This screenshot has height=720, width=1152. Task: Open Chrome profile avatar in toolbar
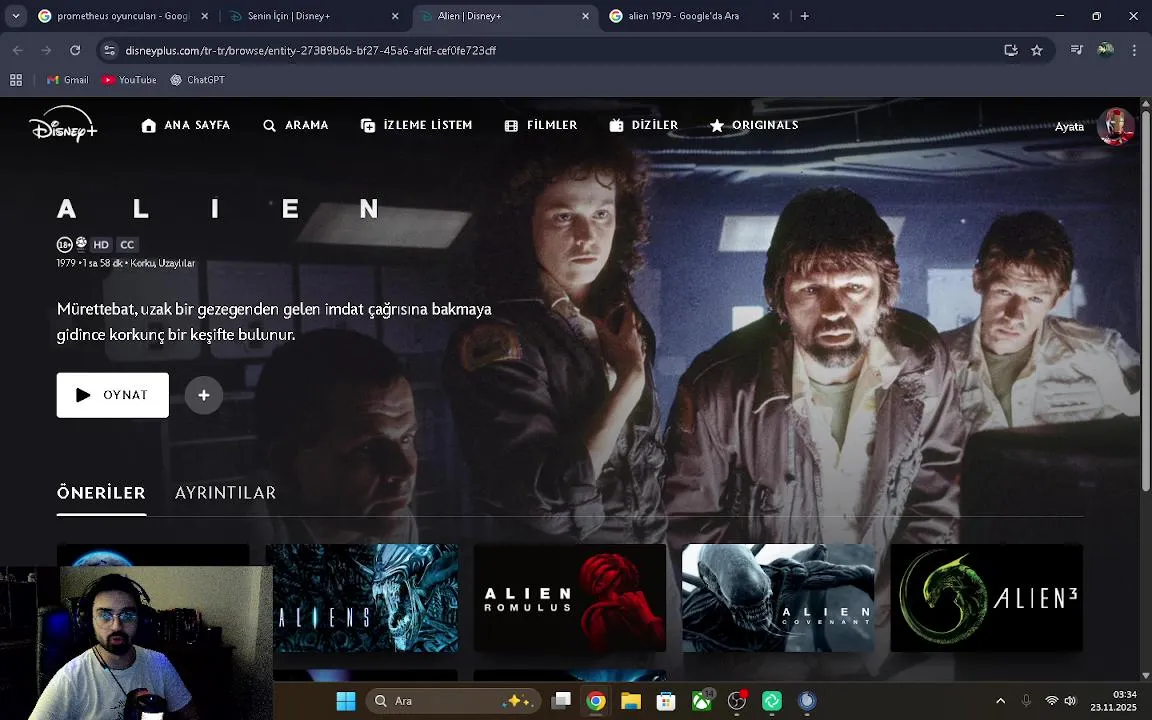pos(1105,50)
